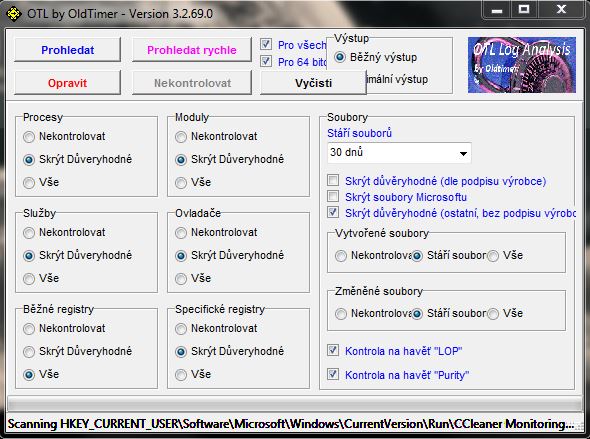Start scan with Prohledat button
The image size is (590, 439).
(67, 50)
